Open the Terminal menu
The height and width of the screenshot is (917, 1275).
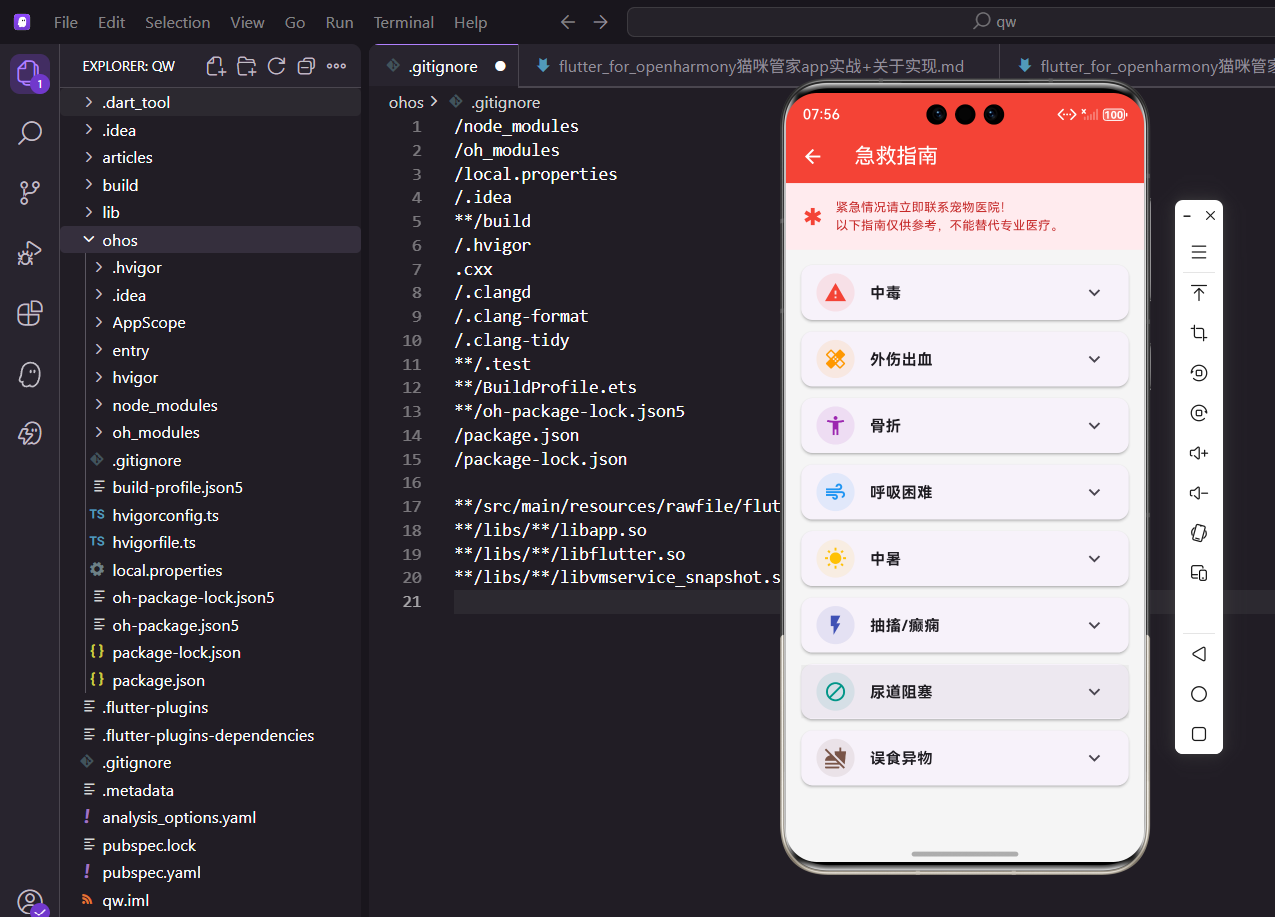(x=405, y=22)
